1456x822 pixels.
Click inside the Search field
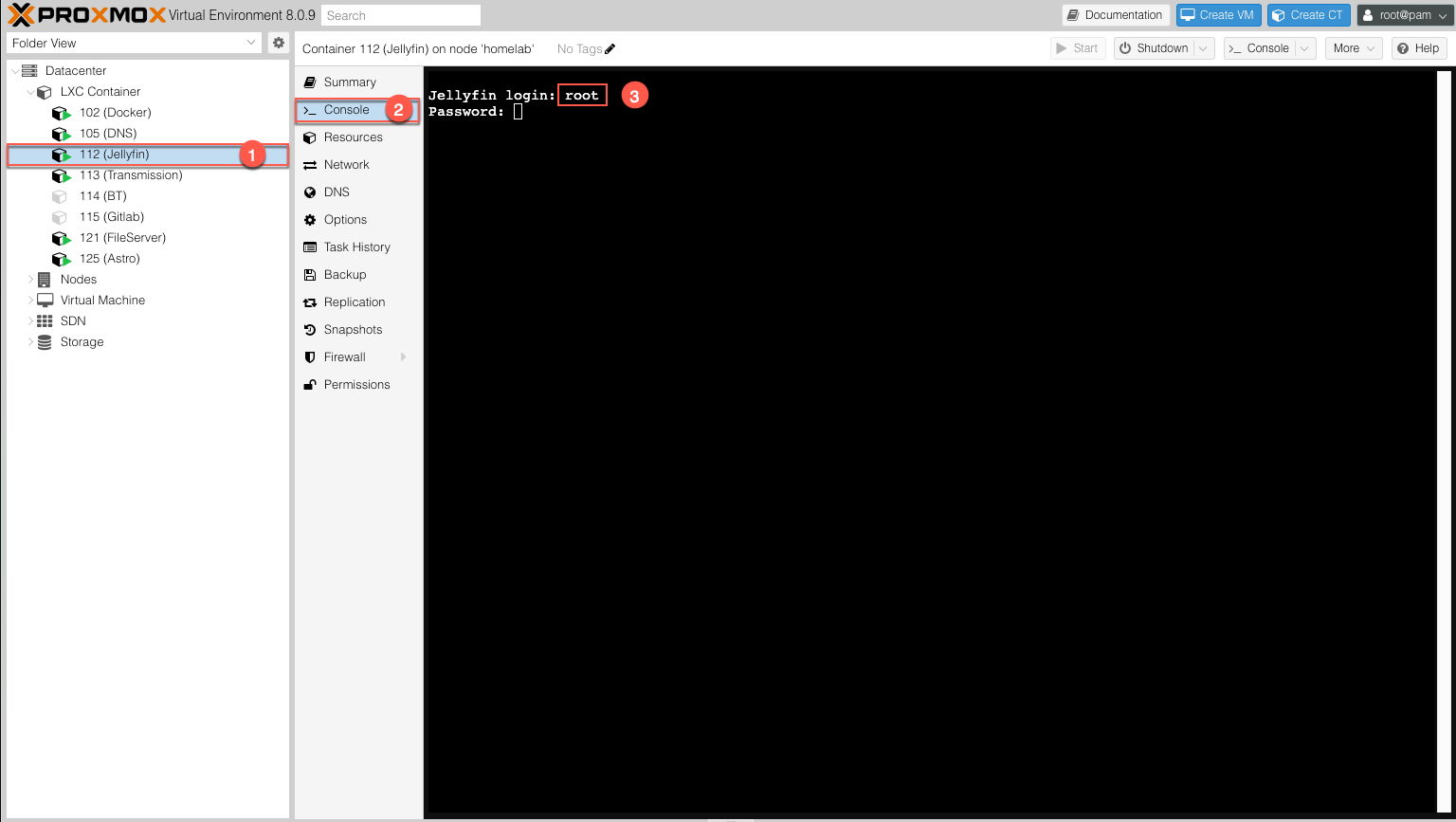point(400,14)
